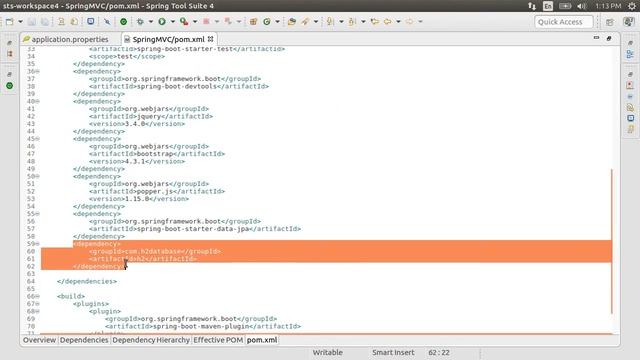
Task: Switch to the Spring perspective icon
Action: pyautogui.click(x=629, y=22)
